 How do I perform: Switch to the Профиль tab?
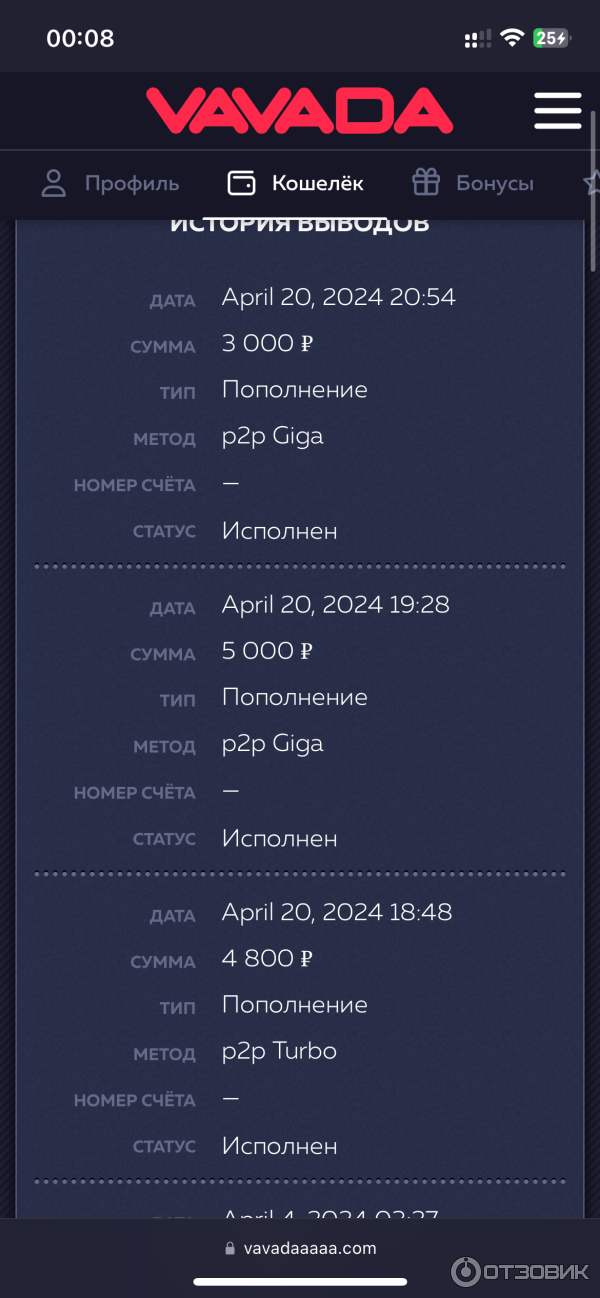pyautogui.click(x=131, y=184)
